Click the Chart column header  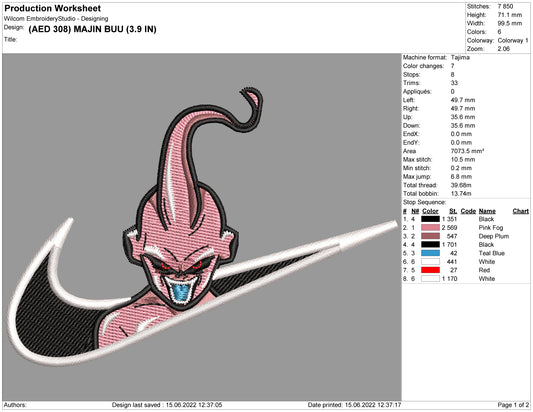[x=520, y=211]
